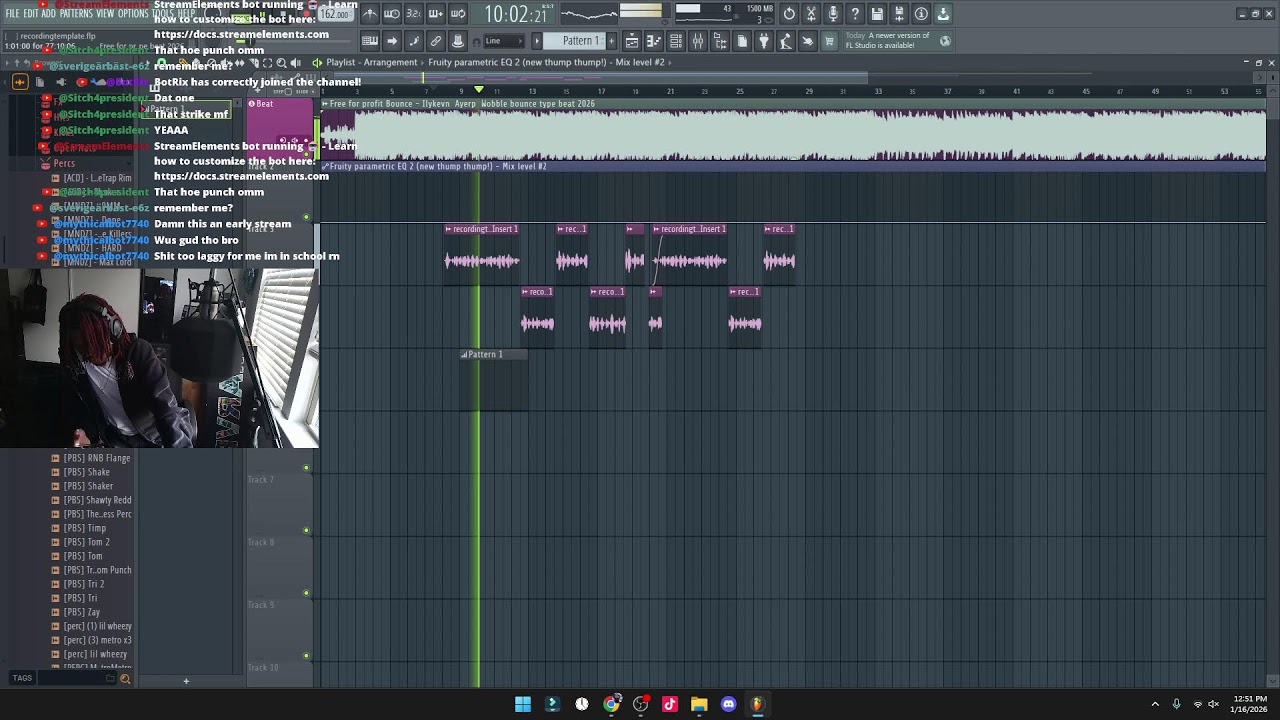
Task: Open menu of Pattern 1 playlist clip
Action: coord(465,354)
